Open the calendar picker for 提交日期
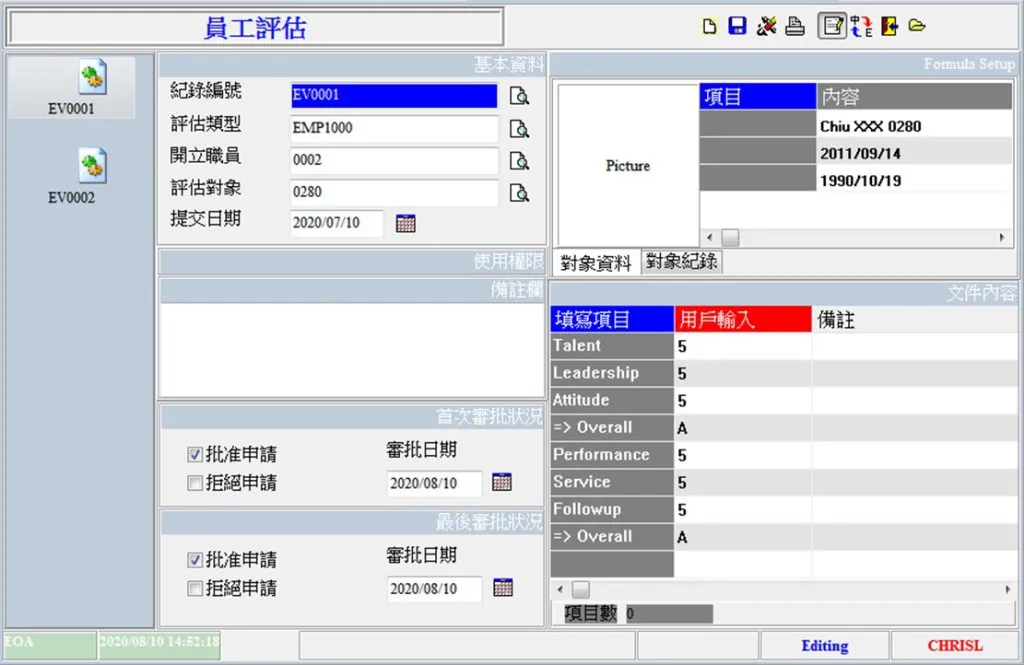 point(406,223)
